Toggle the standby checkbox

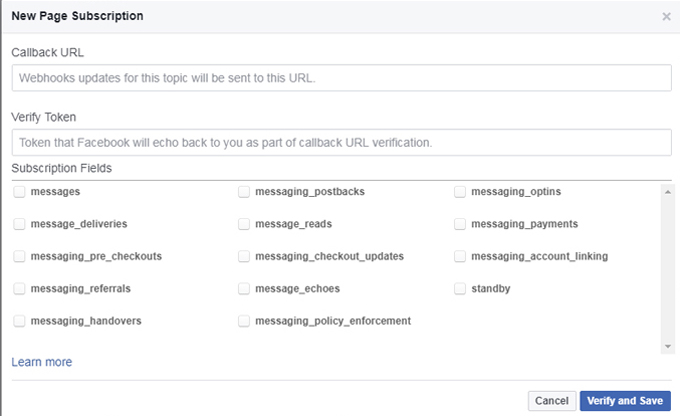pyautogui.click(x=460, y=288)
